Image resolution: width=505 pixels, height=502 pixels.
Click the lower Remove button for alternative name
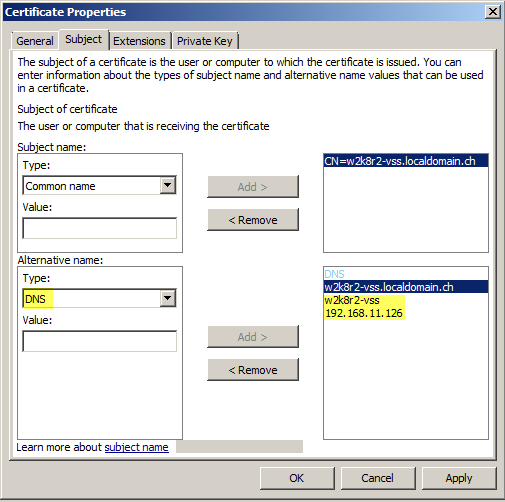(x=253, y=370)
